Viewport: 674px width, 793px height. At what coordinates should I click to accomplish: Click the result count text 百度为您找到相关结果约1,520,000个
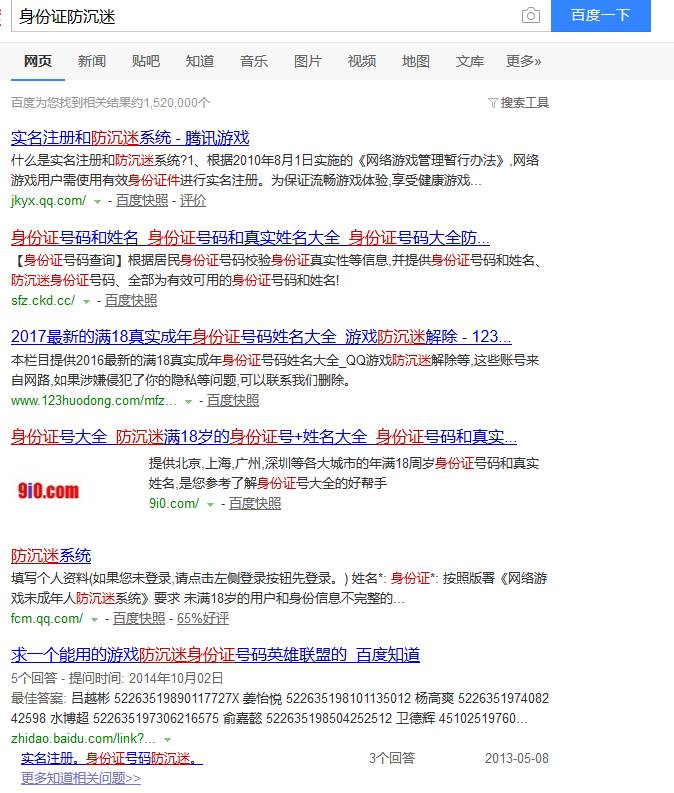[110, 103]
